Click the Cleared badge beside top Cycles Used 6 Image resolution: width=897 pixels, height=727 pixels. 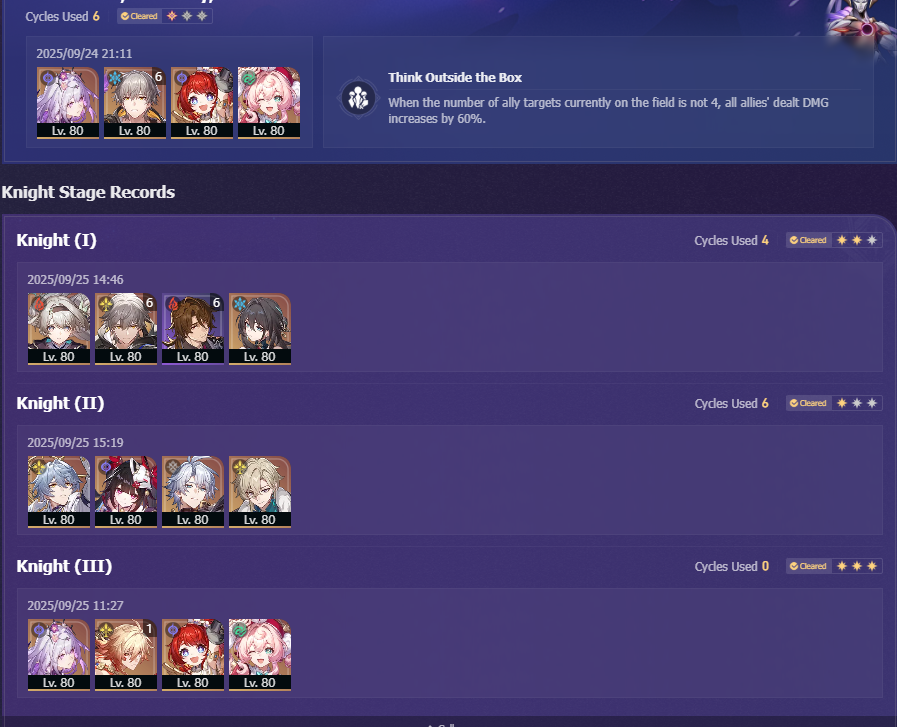pos(140,16)
